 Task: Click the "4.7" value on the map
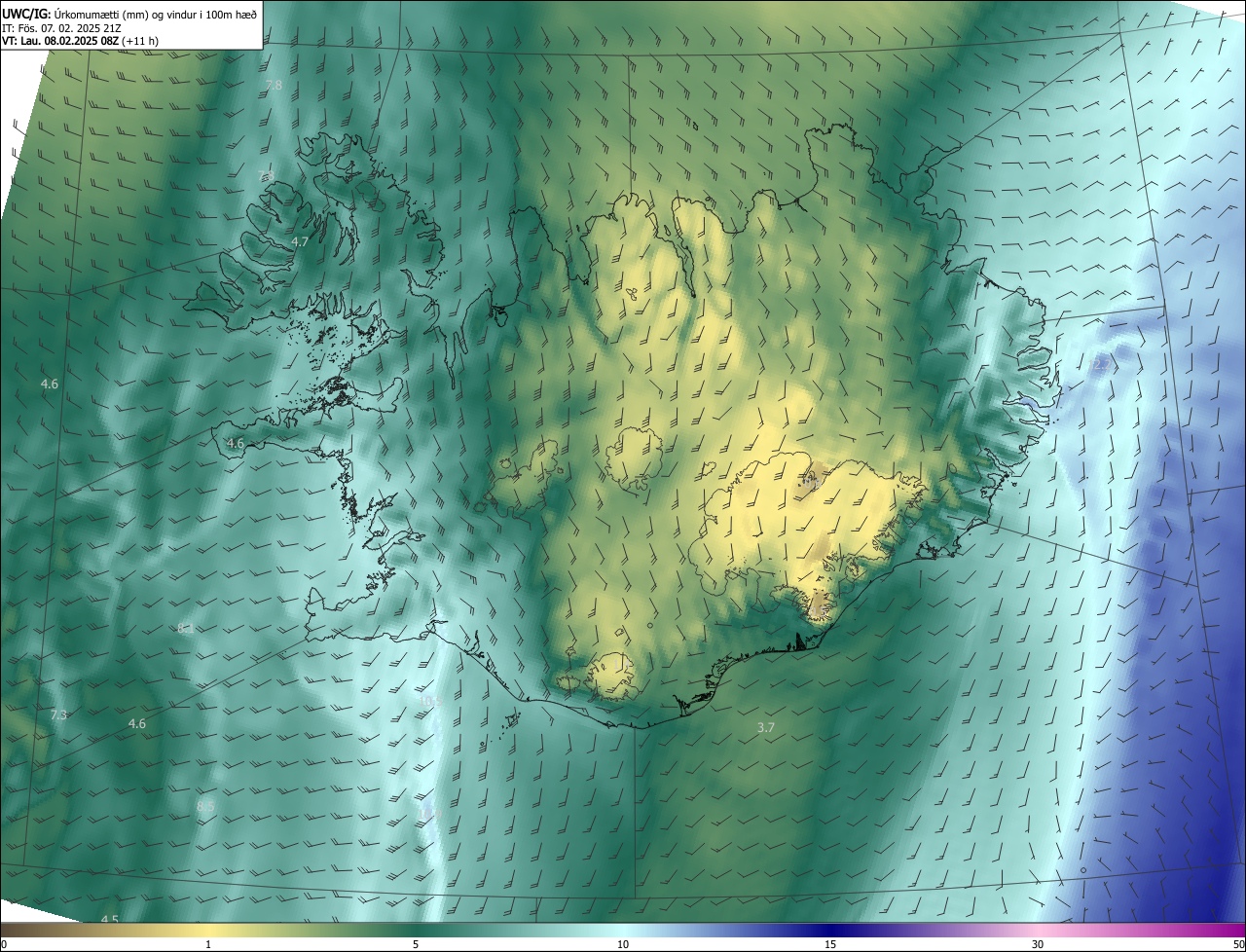click(x=300, y=241)
